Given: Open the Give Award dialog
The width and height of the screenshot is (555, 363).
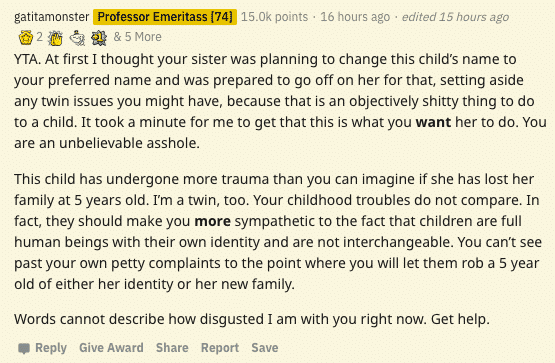Looking at the screenshot, I should (x=111, y=348).
